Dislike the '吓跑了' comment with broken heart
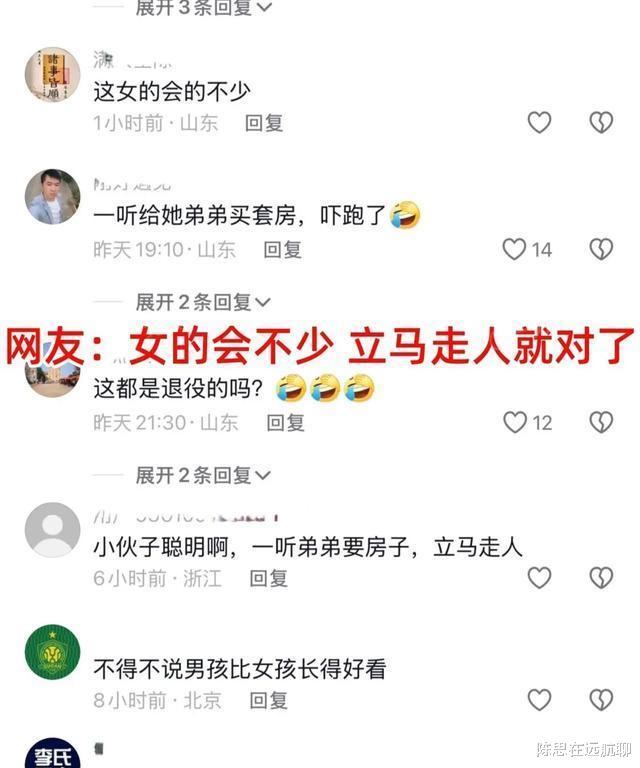The height and width of the screenshot is (768, 640). (601, 249)
